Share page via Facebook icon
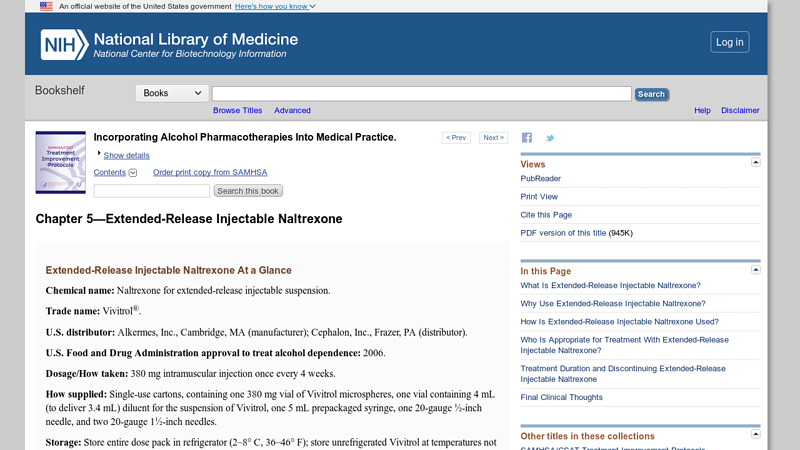The image size is (800, 450). click(527, 138)
